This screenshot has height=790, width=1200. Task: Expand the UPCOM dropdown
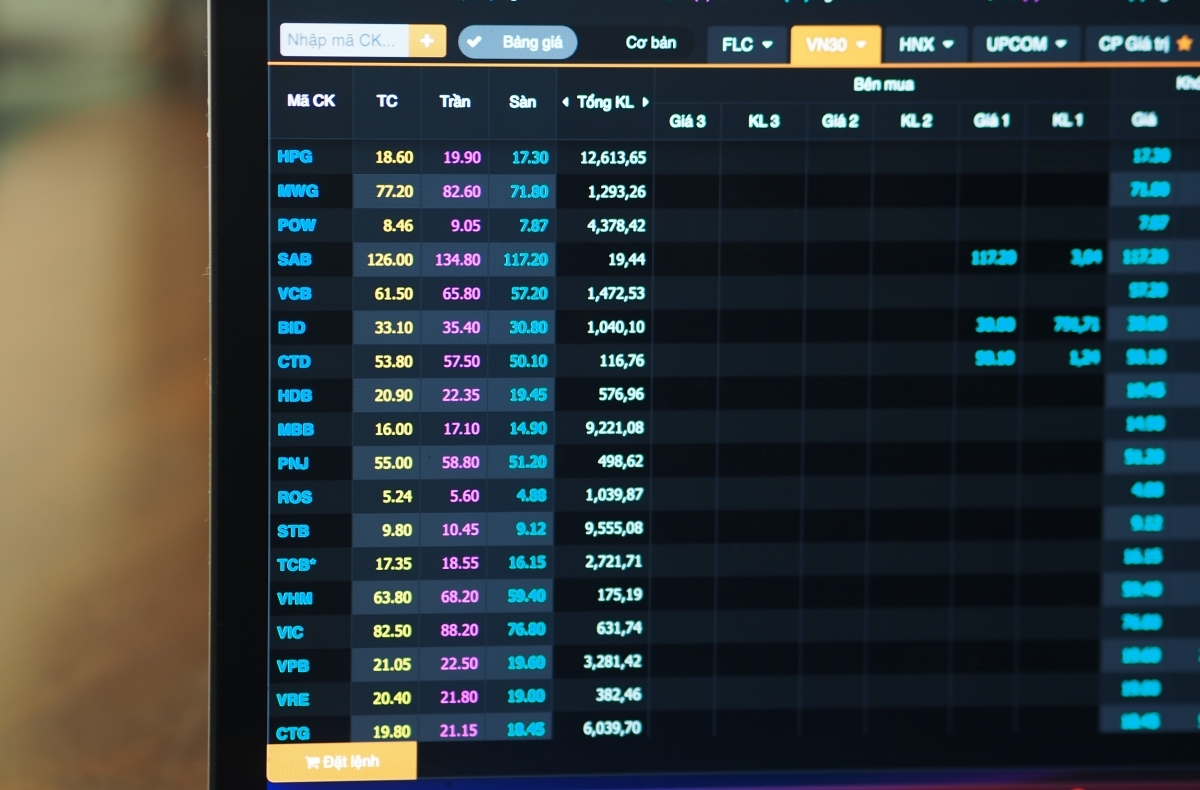pyautogui.click(x=1026, y=45)
